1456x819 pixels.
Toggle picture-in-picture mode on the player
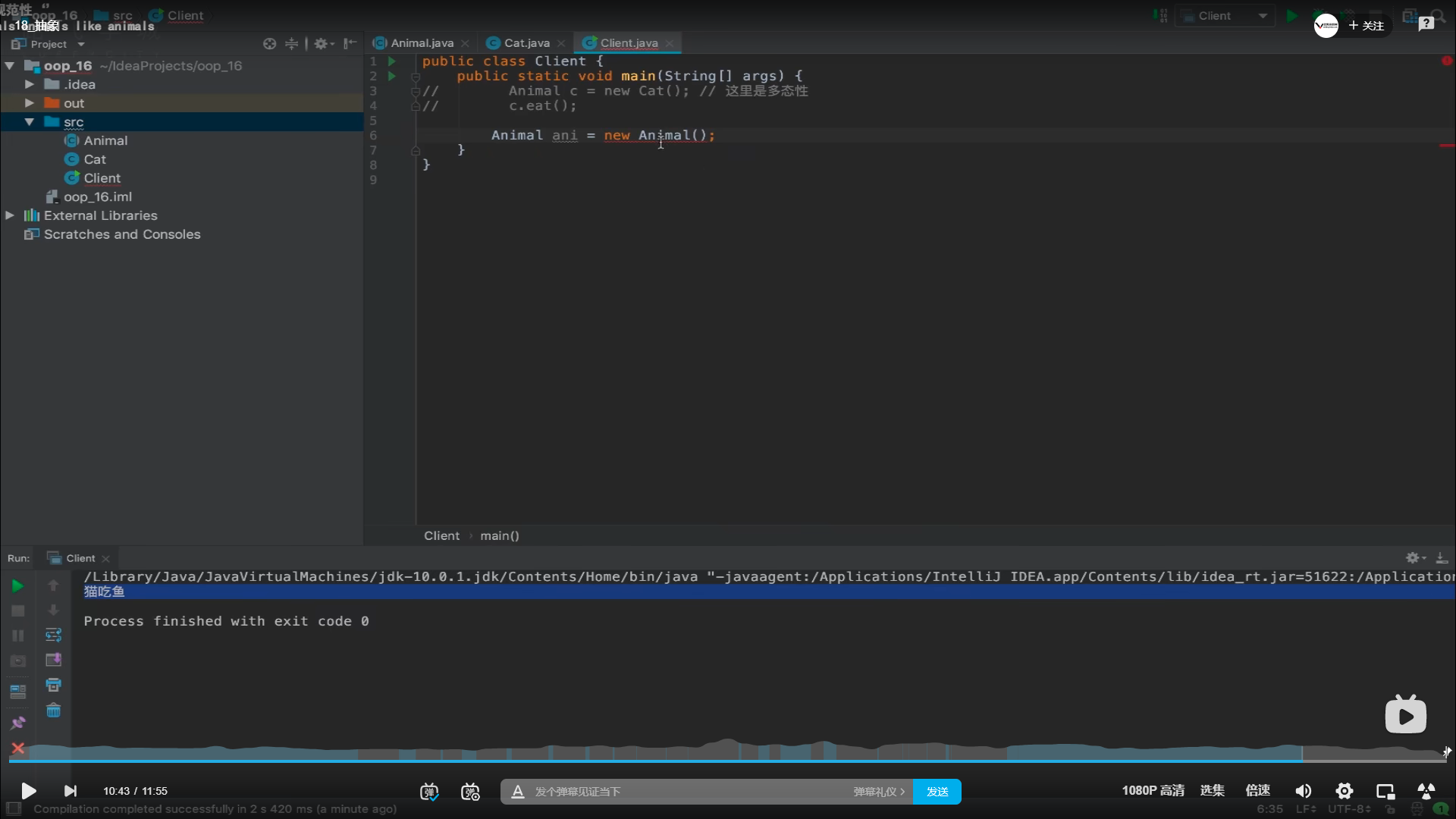[1385, 791]
